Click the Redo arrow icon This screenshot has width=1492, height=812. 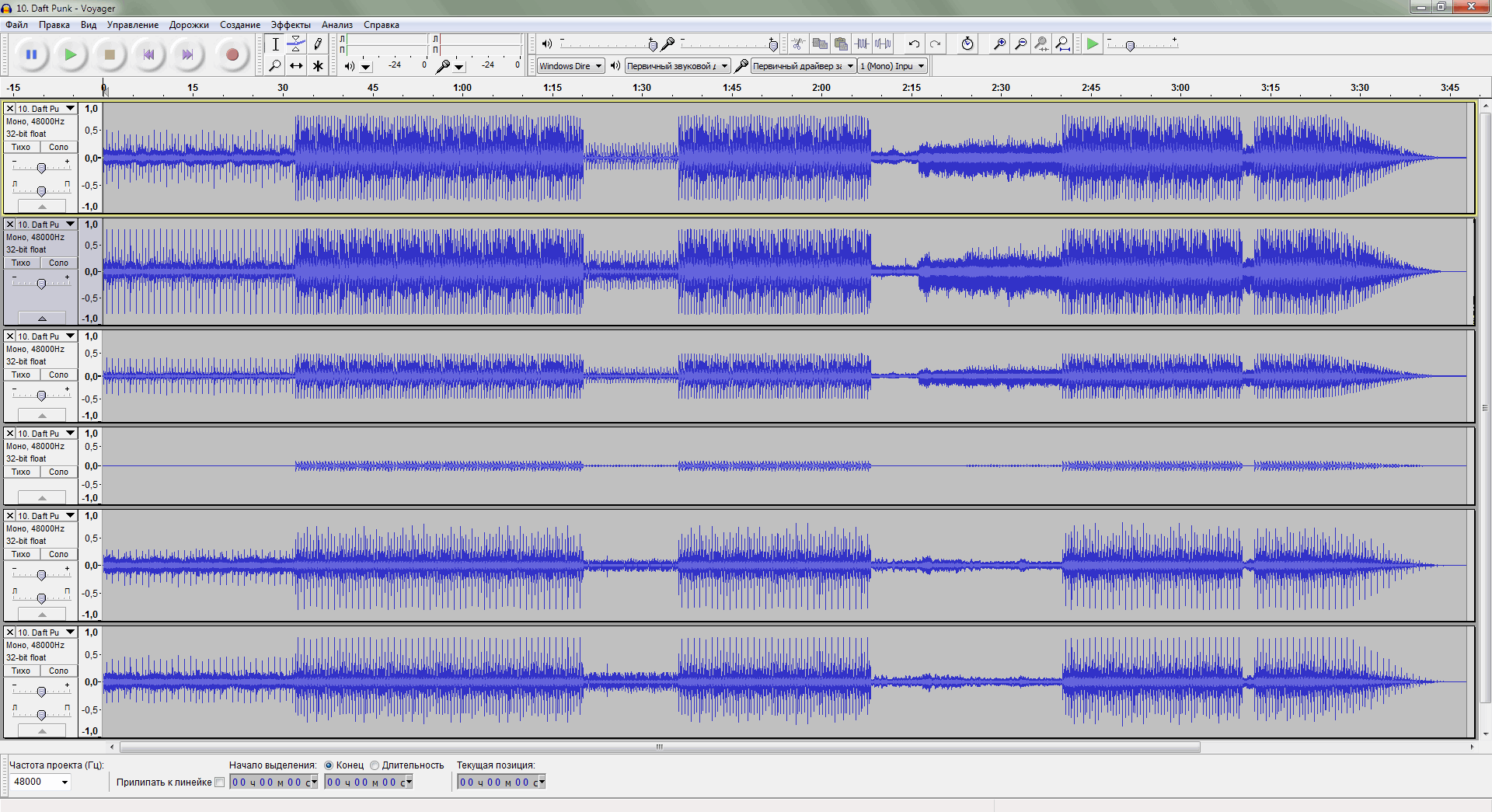tap(936, 44)
